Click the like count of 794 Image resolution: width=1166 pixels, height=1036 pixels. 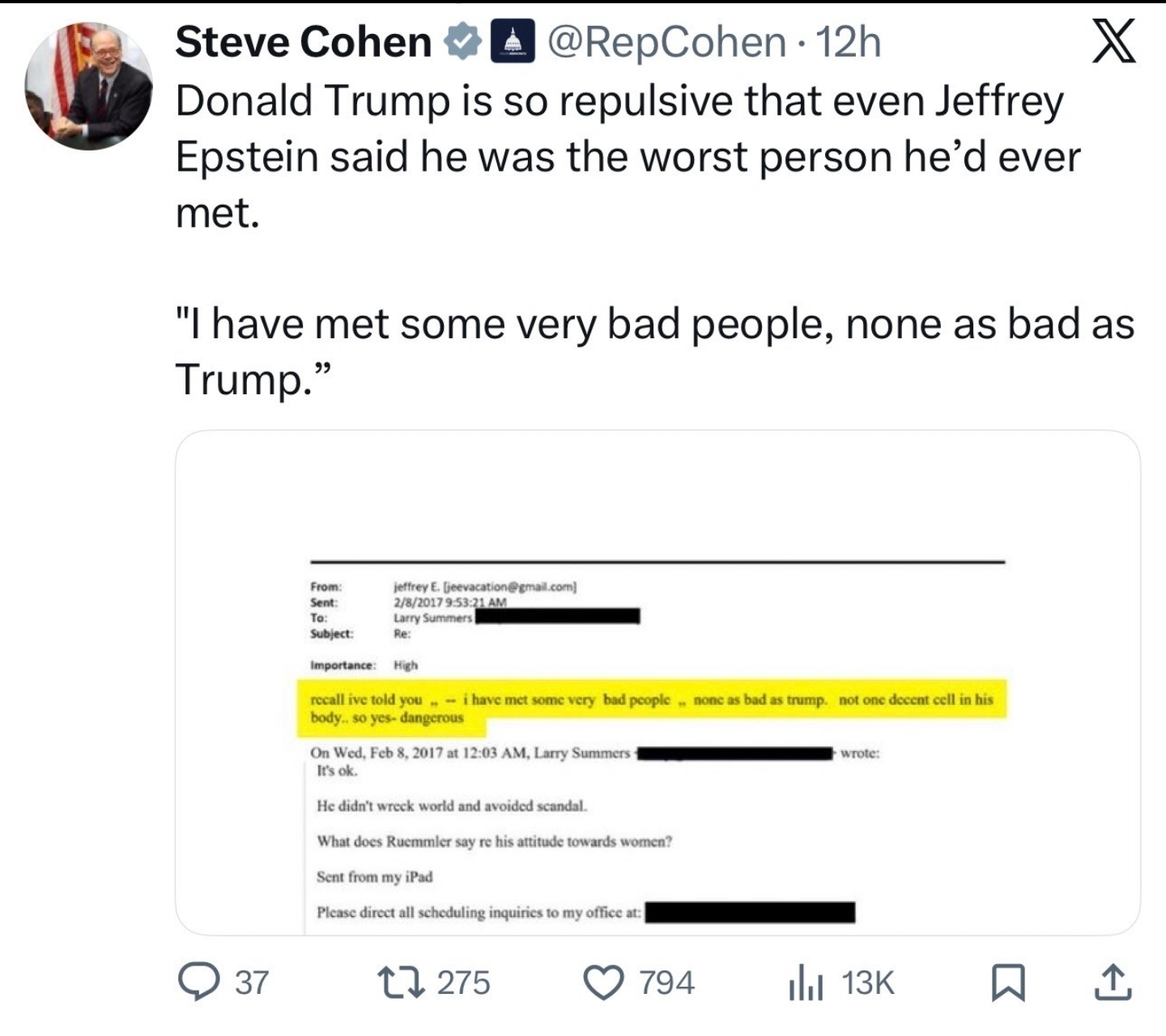(667, 983)
